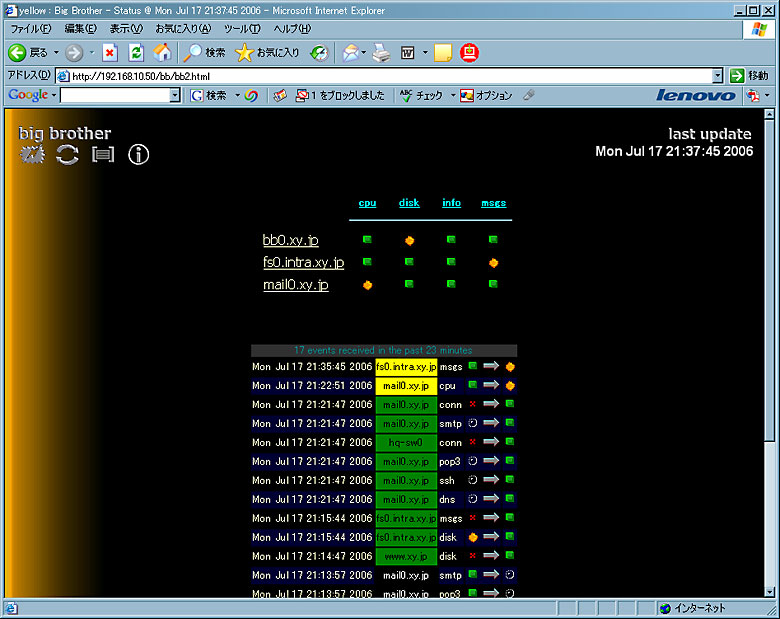The width and height of the screenshot is (780, 619).
Task: Click the yellow cpu status icon for mail0.xy.jp
Action: 367,285
